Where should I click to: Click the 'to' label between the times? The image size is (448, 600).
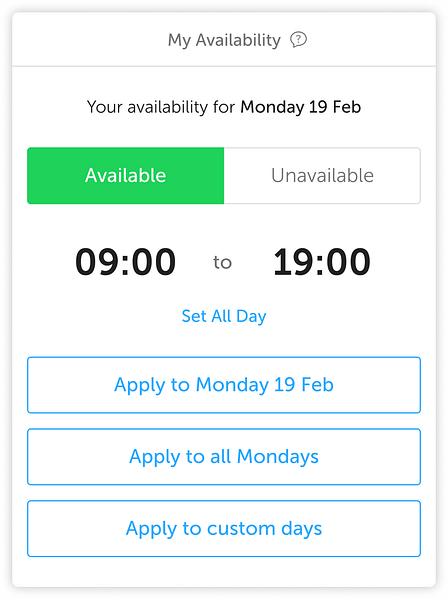pyautogui.click(x=222, y=262)
